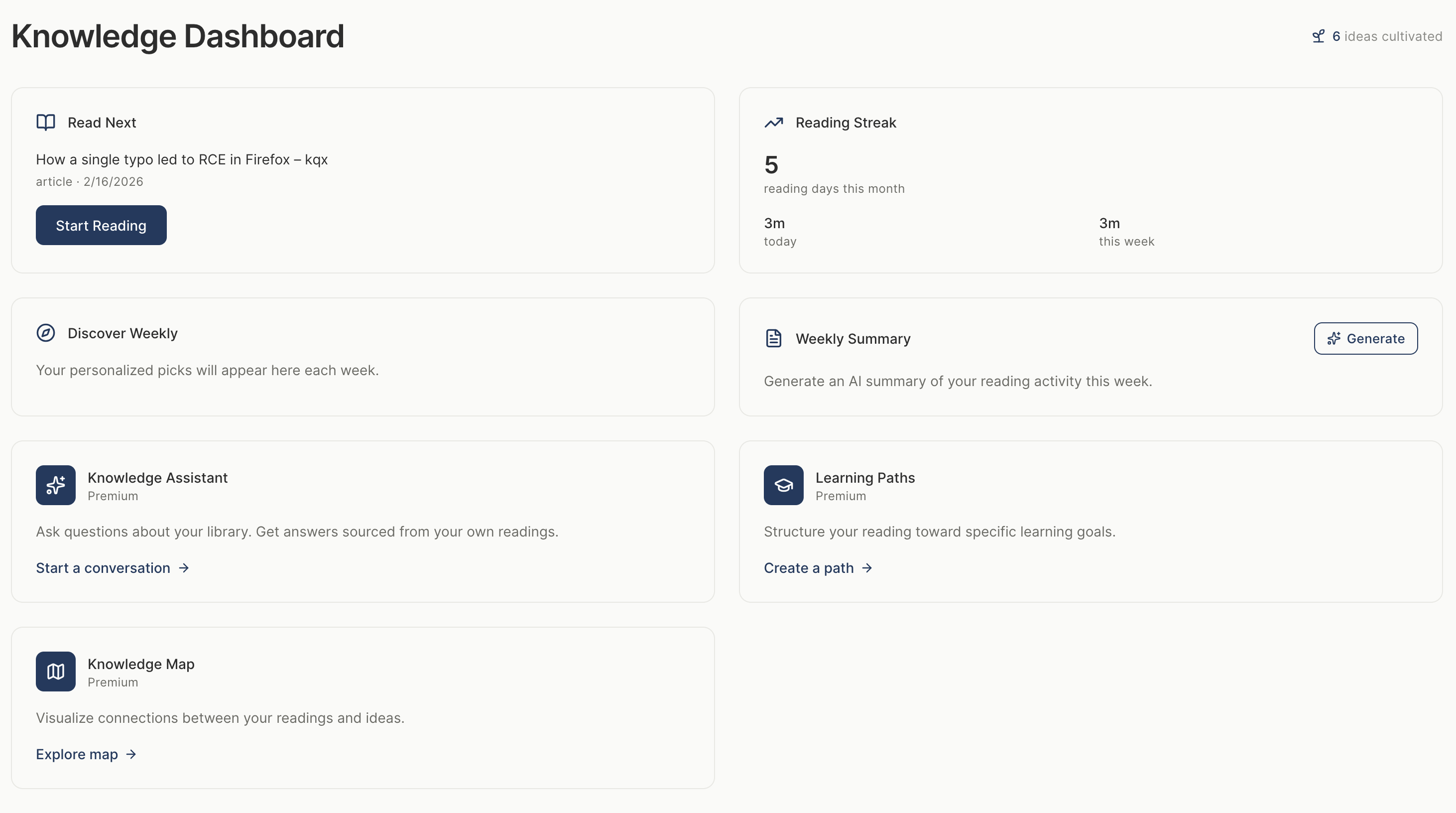Screen dimensions: 1456x813
Task: Select the Knowledge Map icon
Action: 55,672
